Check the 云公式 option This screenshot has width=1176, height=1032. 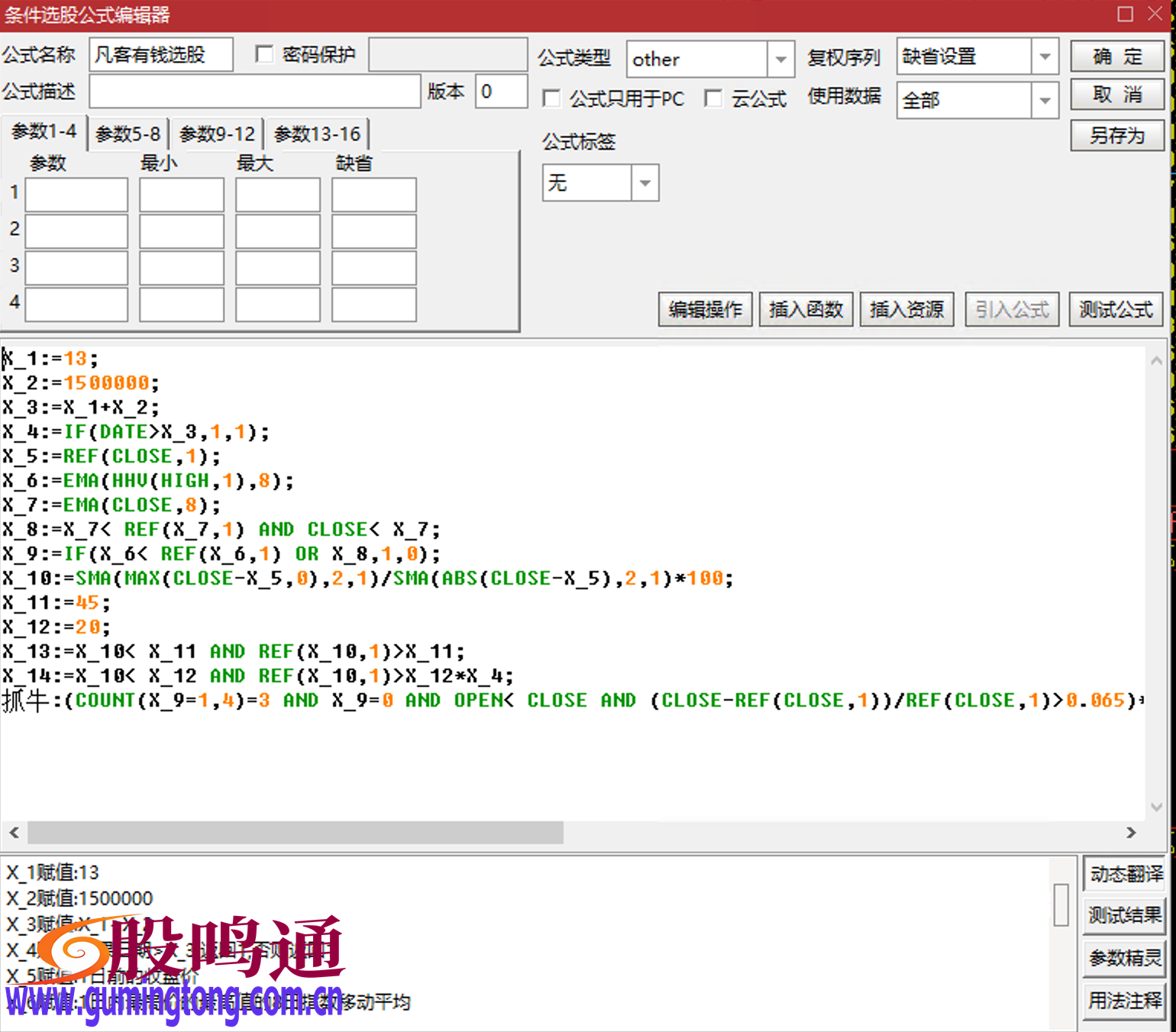pyautogui.click(x=713, y=98)
